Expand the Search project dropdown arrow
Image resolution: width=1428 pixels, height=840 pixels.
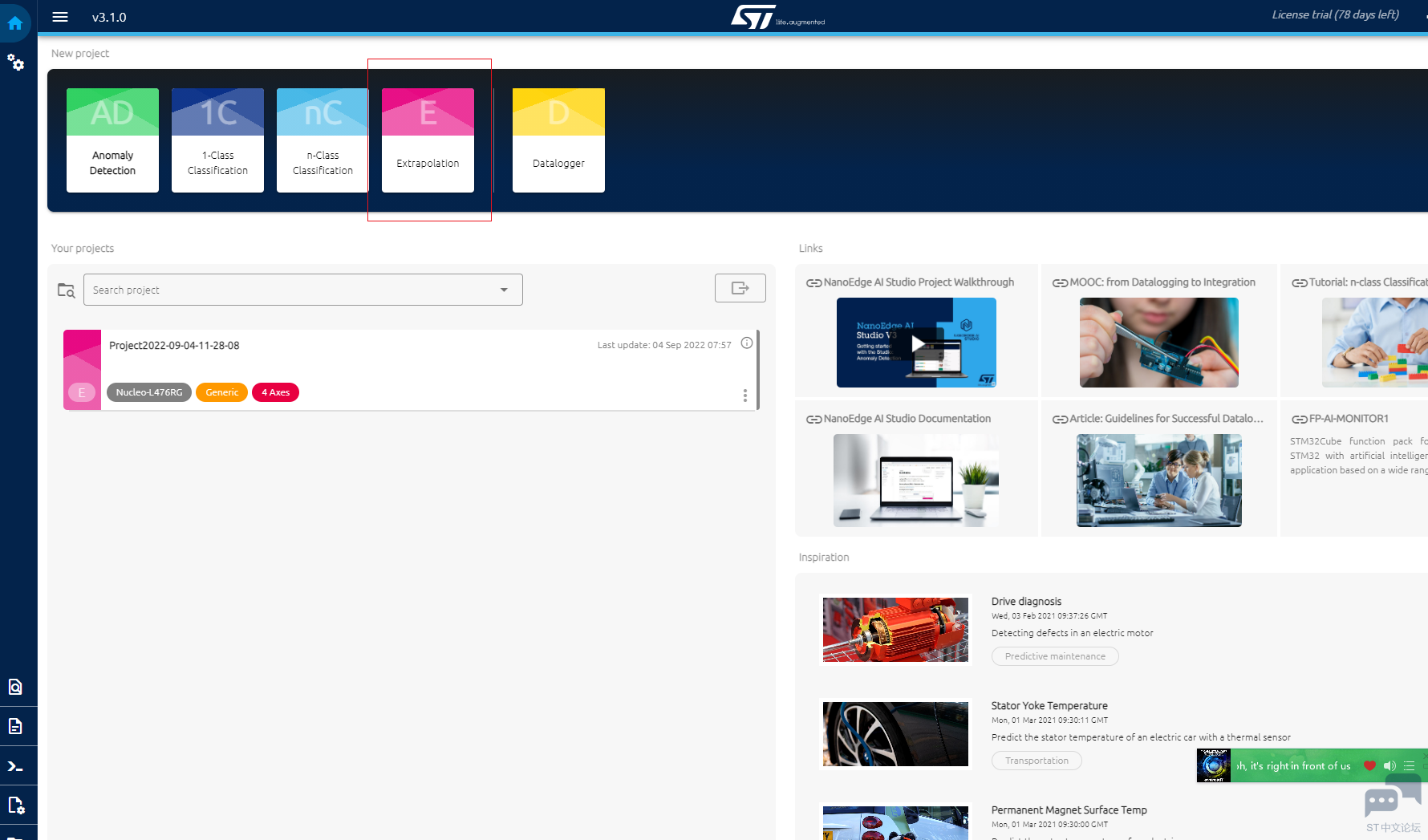point(504,290)
